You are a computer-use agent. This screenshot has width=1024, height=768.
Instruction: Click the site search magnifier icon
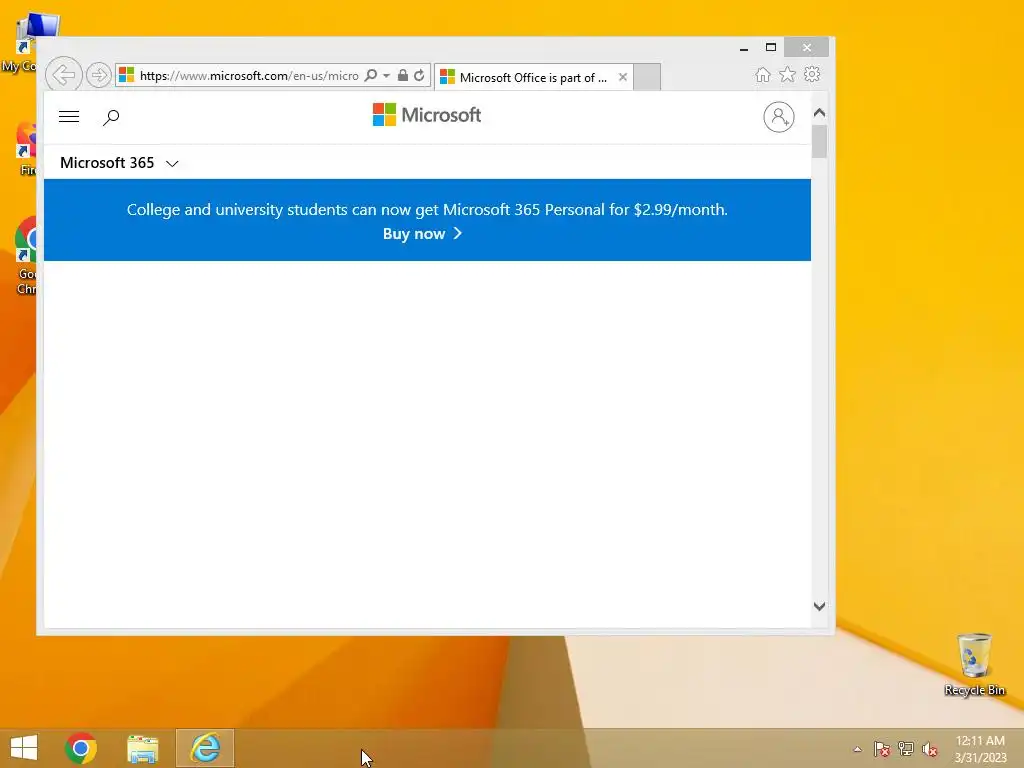click(x=111, y=118)
